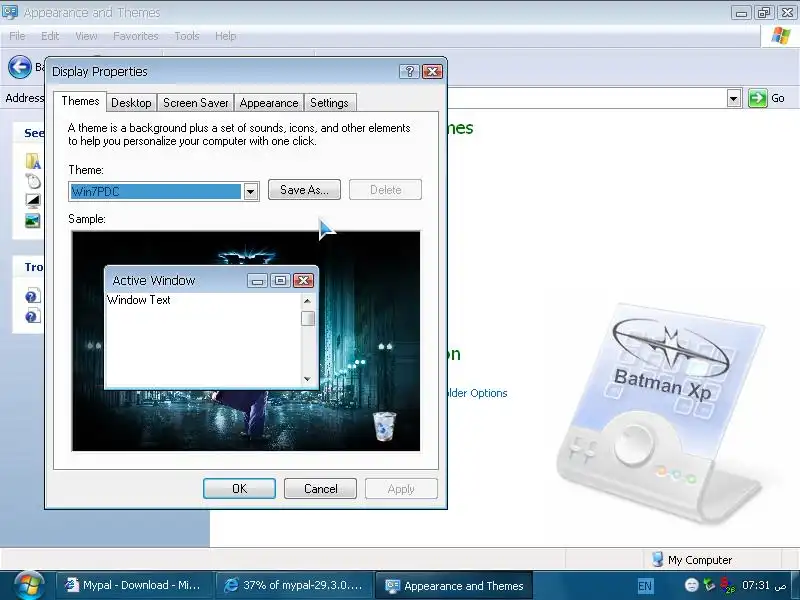Image resolution: width=800 pixels, height=600 pixels.
Task: Open the second Troubleshooters help icon
Action: pos(33,316)
